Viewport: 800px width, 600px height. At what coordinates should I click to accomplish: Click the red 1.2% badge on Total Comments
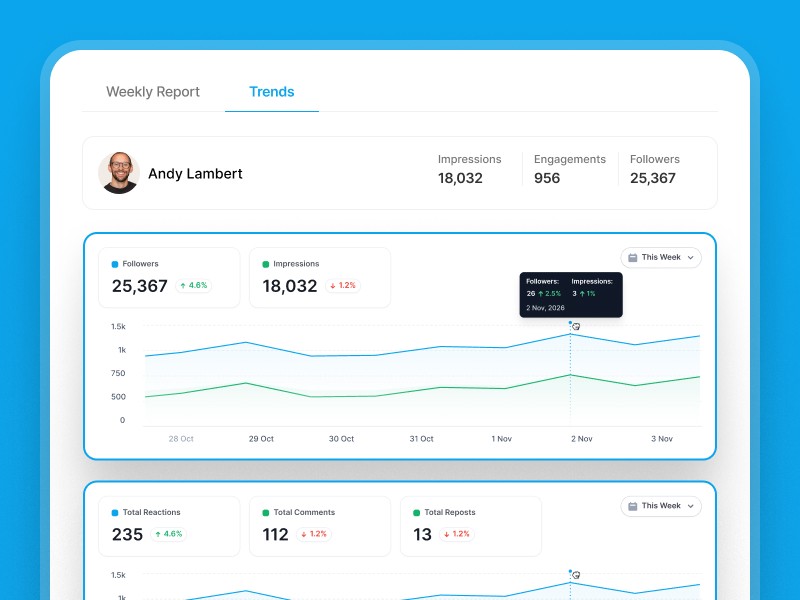(314, 535)
